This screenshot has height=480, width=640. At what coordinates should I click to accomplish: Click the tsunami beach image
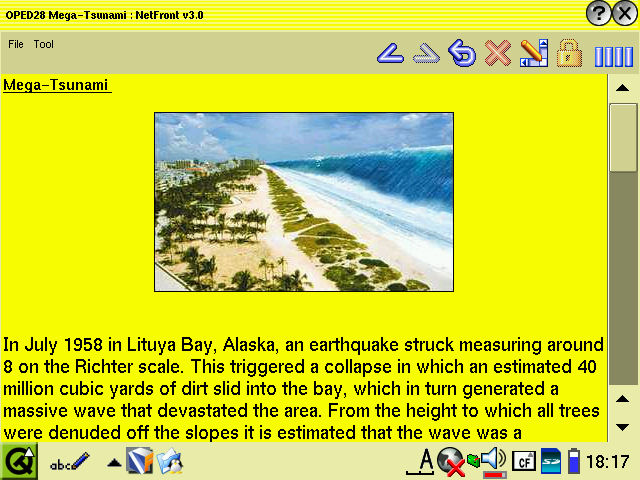point(304,202)
